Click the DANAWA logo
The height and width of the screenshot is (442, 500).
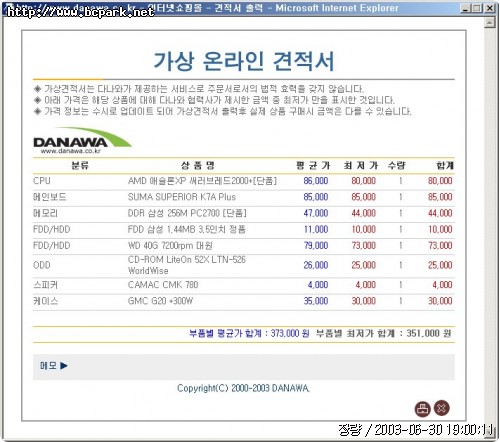click(82, 140)
